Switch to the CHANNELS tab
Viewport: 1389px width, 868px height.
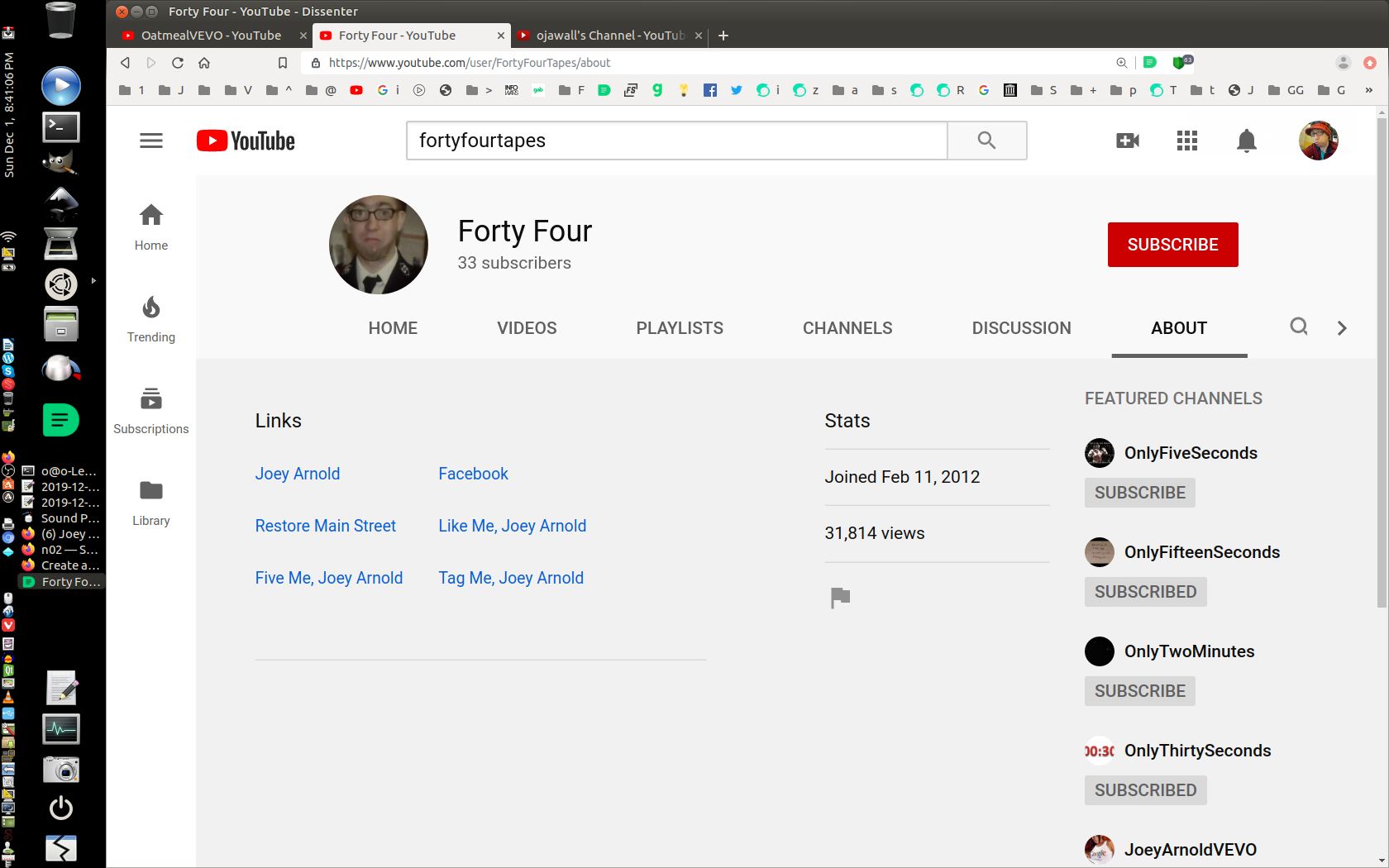(x=847, y=328)
